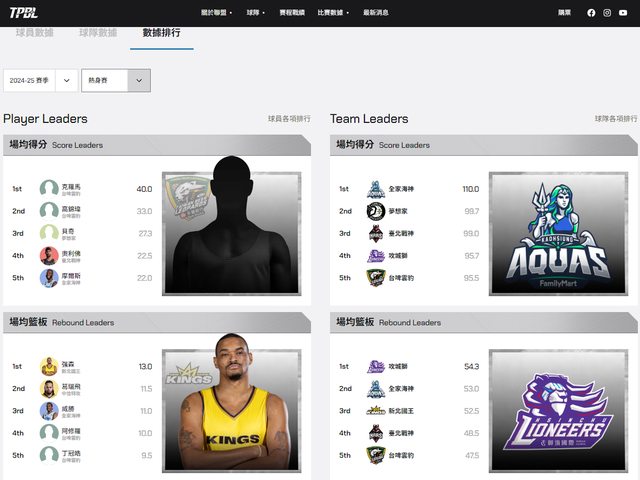The image size is (640, 480).
Task: Click Aquas team logo, 1st in Team Score Leaders
Action: (375, 189)
